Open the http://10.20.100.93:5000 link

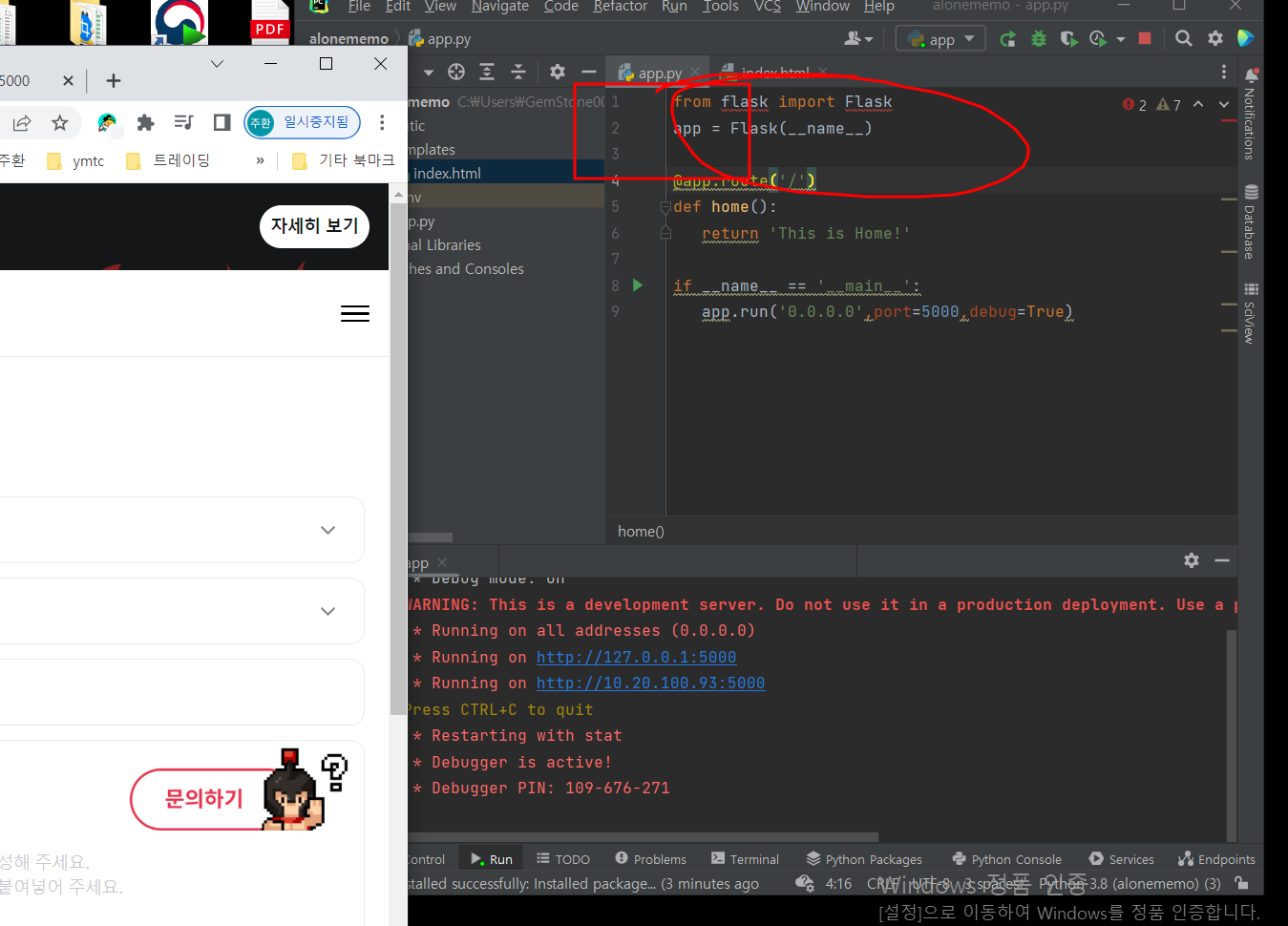click(x=650, y=684)
